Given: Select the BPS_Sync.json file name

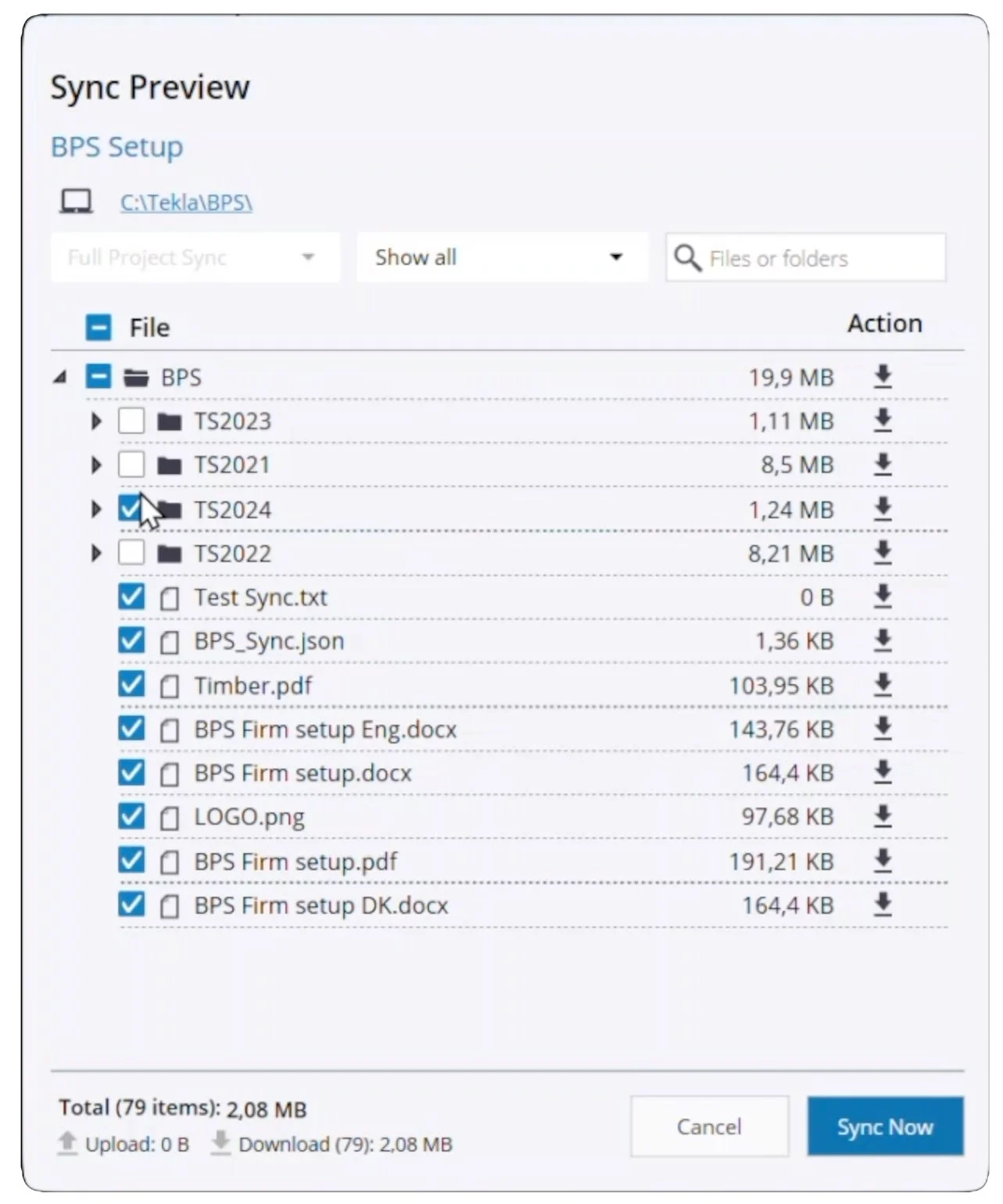Looking at the screenshot, I should click(269, 641).
